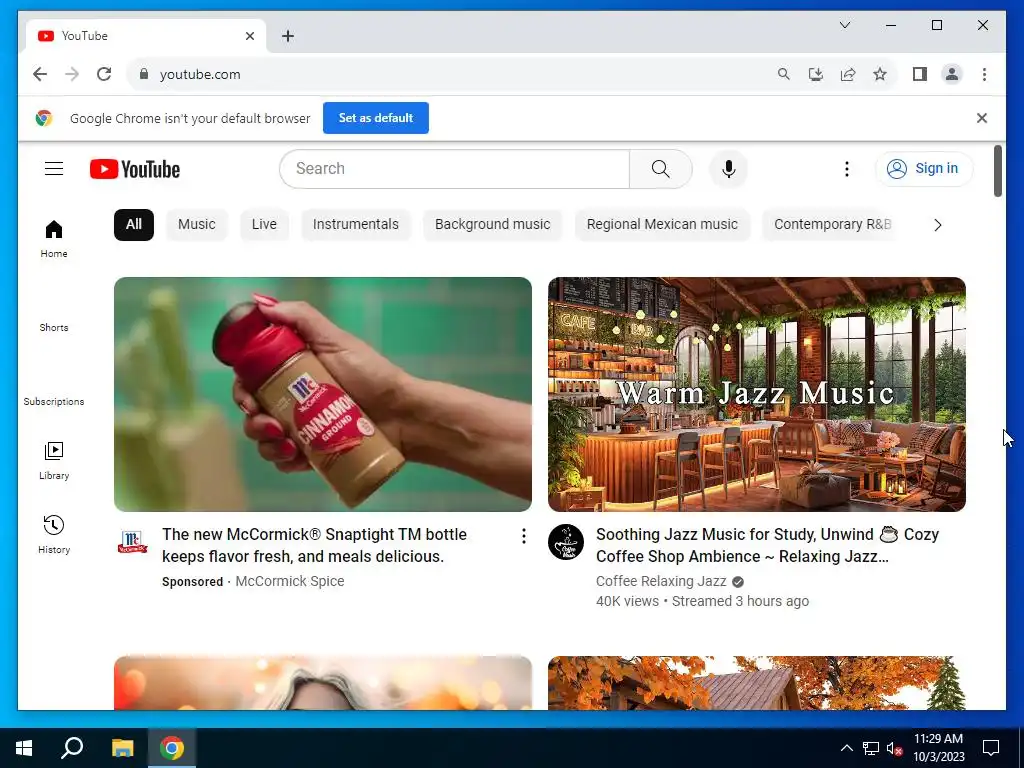This screenshot has width=1024, height=768.
Task: Click the McCormick channel avatar
Action: point(133,542)
